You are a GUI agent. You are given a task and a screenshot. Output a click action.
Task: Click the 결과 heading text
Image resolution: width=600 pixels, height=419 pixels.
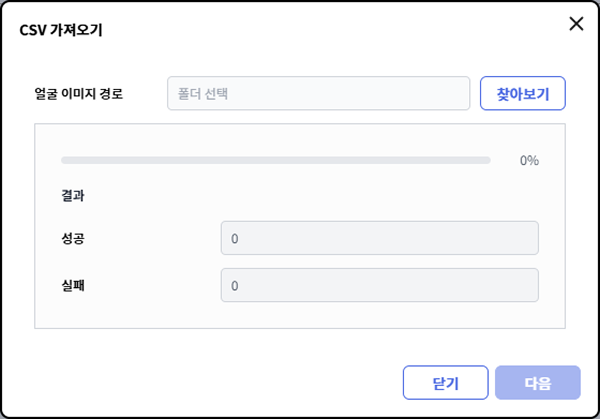pyautogui.click(x=73, y=196)
